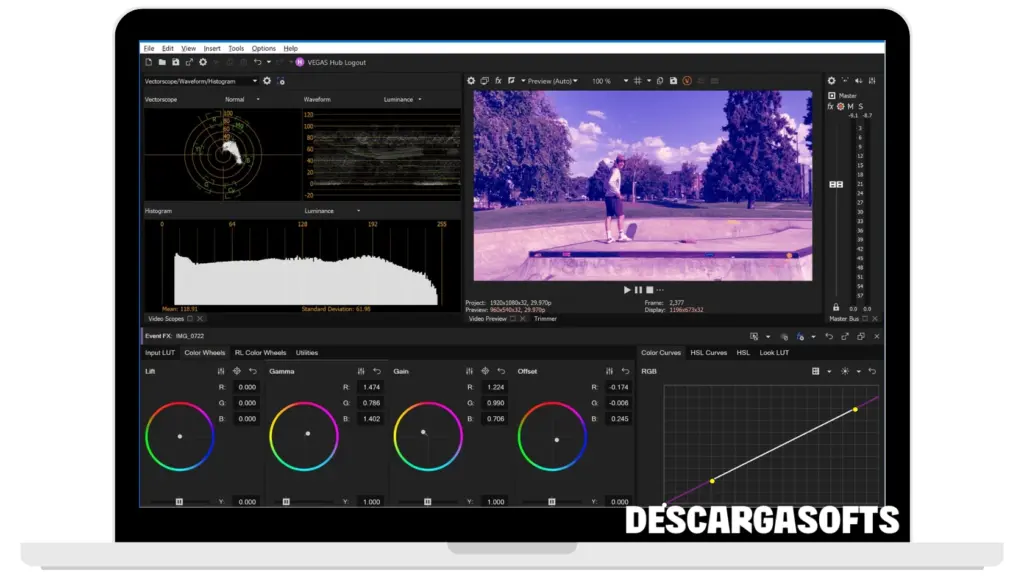Click the Master bus FX icon
1024x576 pixels.
tap(831, 106)
